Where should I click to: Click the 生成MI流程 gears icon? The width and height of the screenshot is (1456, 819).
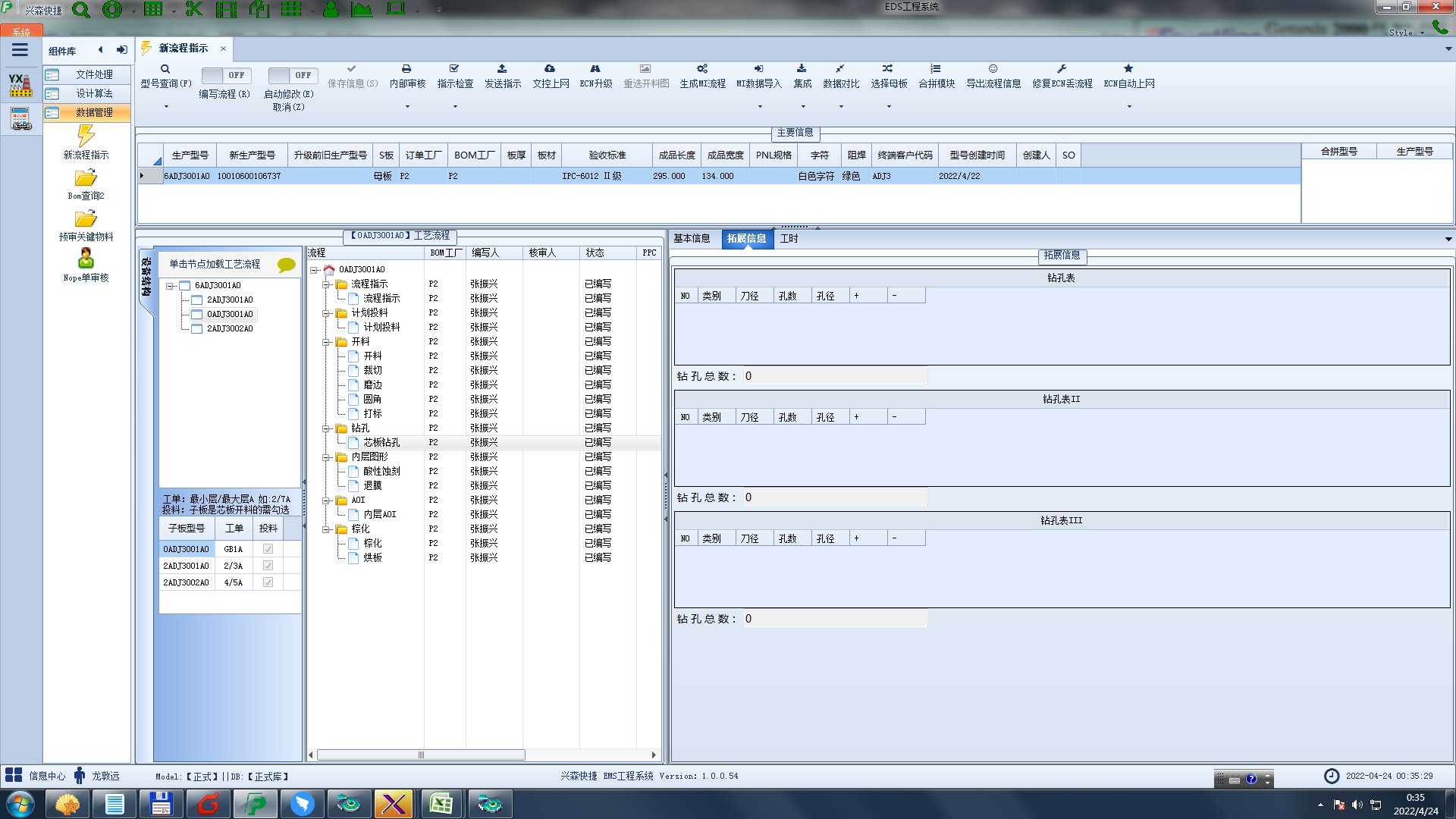[702, 69]
